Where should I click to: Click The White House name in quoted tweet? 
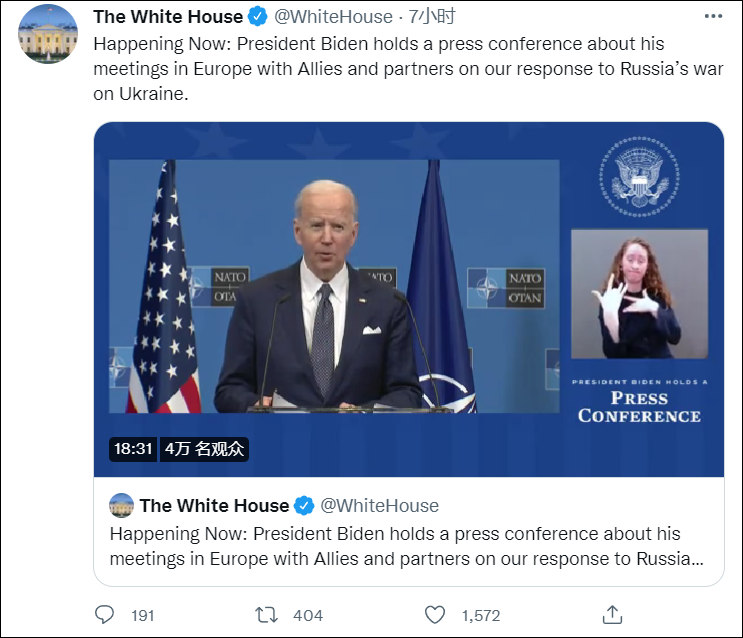coord(214,505)
